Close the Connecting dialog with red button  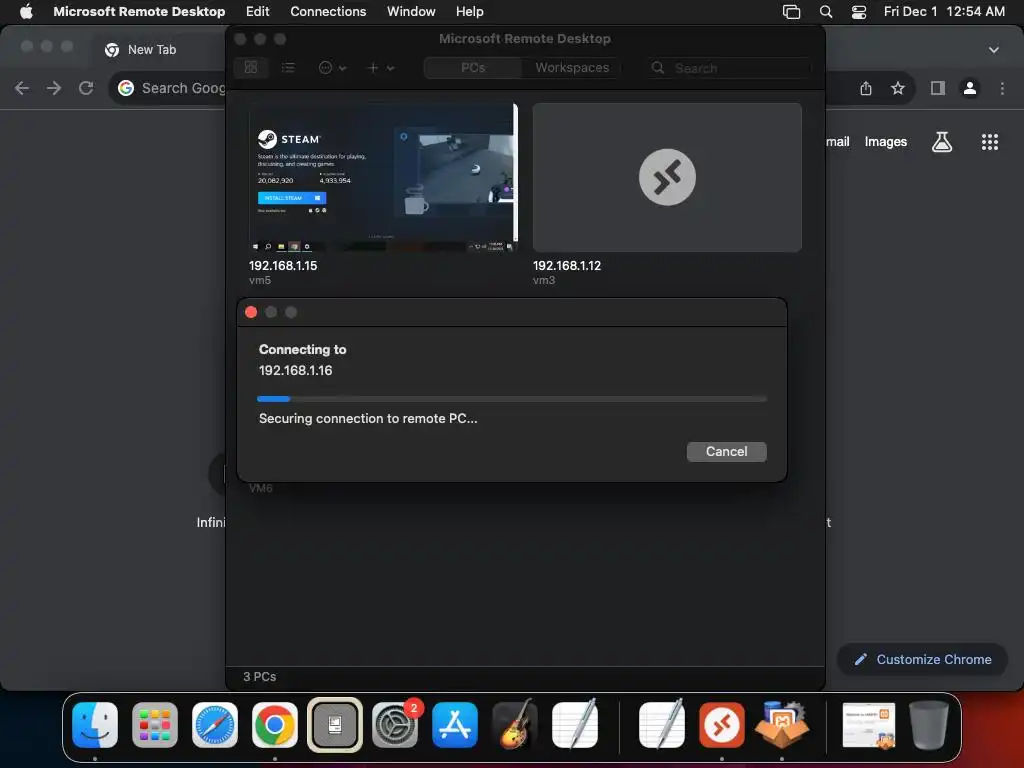(x=251, y=312)
